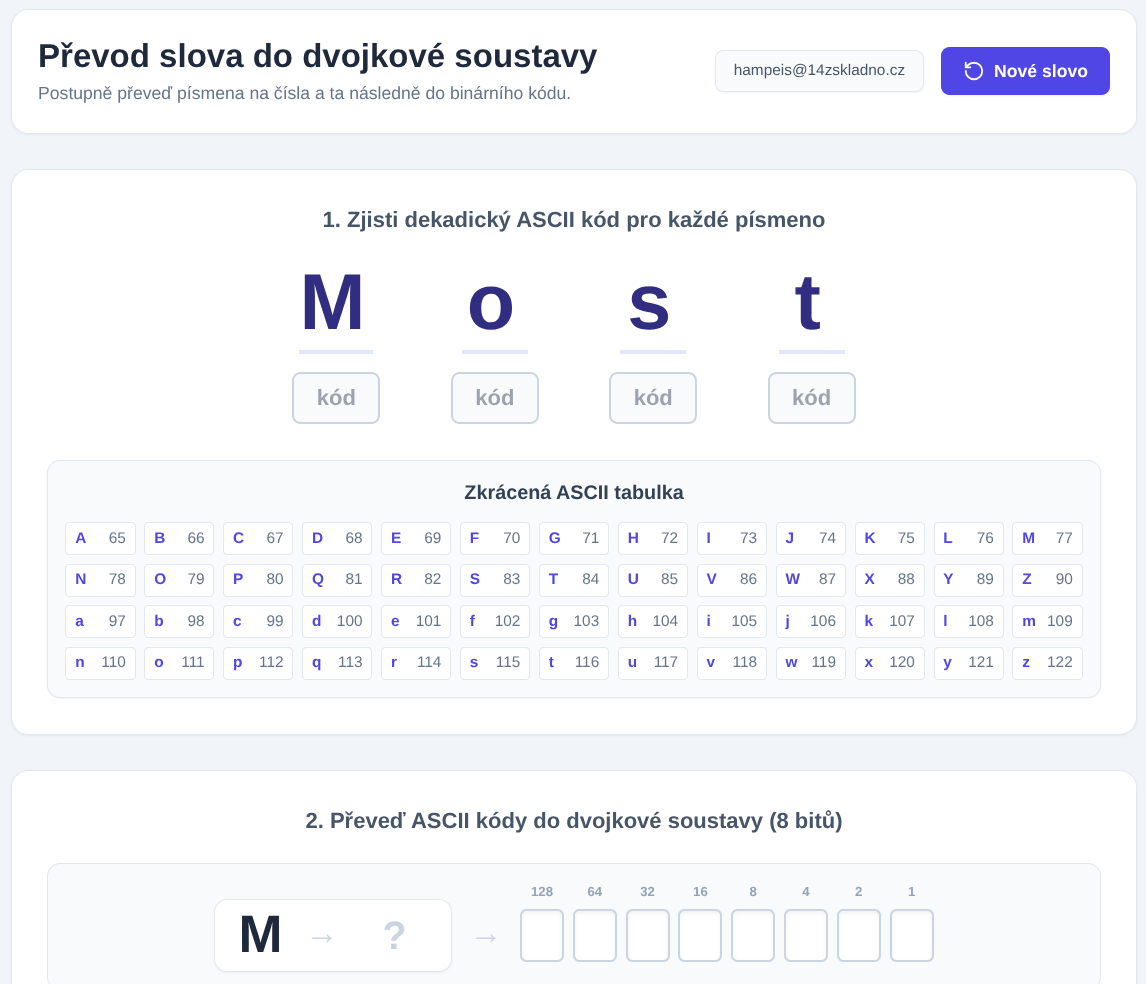Click the large letter M in the word

click(333, 303)
